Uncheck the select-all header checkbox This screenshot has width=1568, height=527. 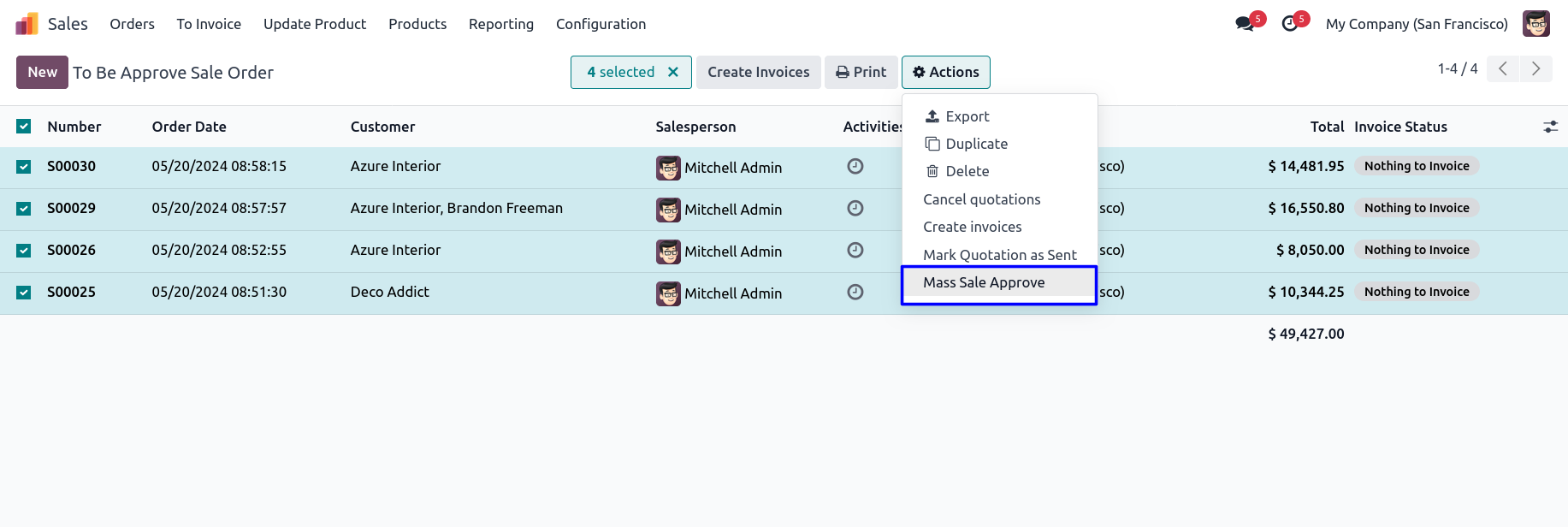pyautogui.click(x=24, y=127)
